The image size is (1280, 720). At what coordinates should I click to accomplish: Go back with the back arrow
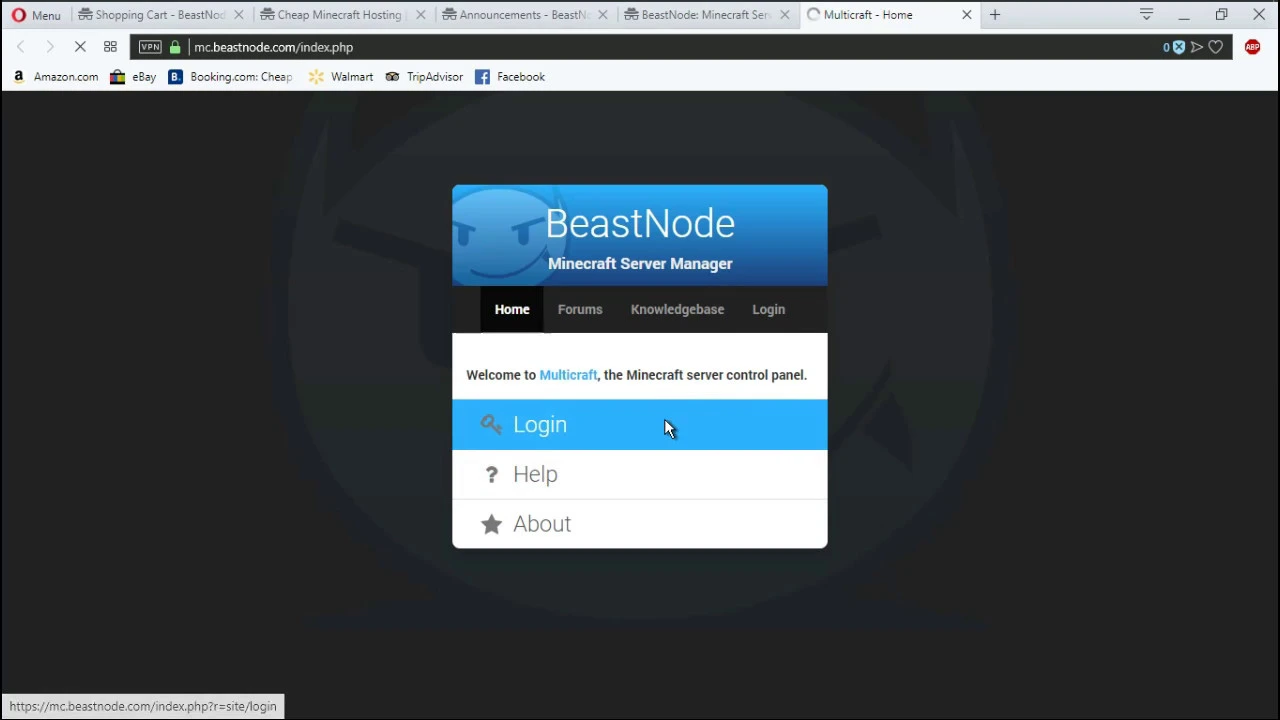(21, 47)
